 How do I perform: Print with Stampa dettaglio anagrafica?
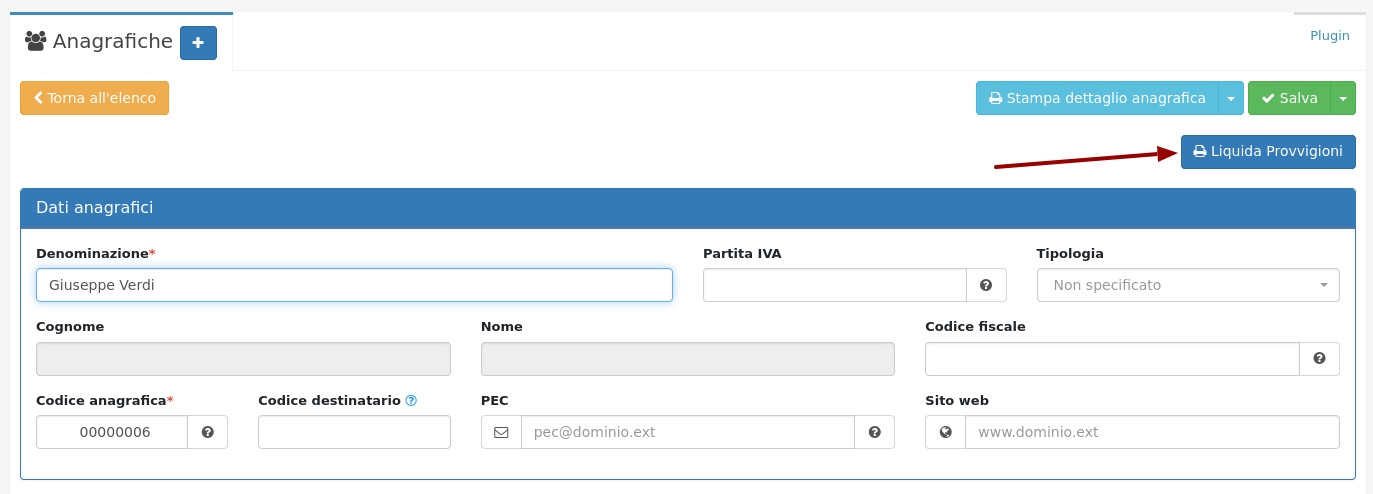coord(1096,98)
